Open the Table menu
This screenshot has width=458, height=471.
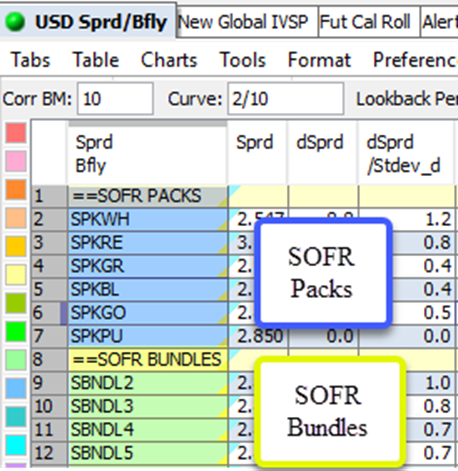pyautogui.click(x=96, y=60)
